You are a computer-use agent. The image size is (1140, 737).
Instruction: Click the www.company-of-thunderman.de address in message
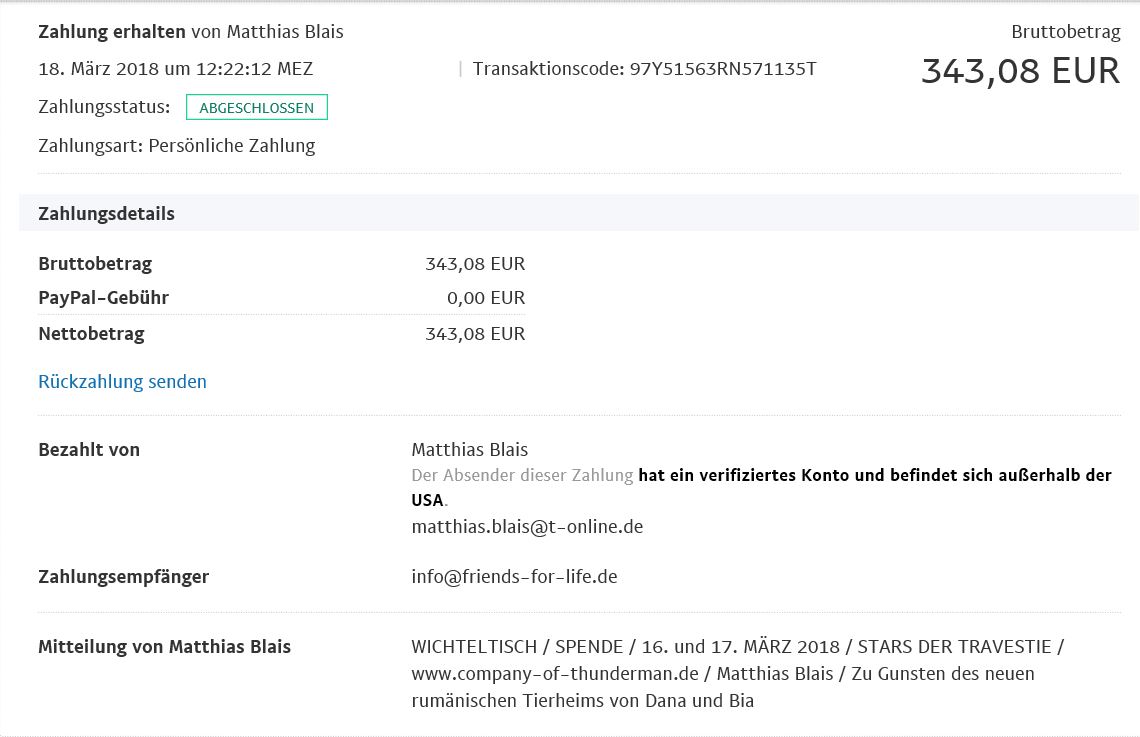555,674
